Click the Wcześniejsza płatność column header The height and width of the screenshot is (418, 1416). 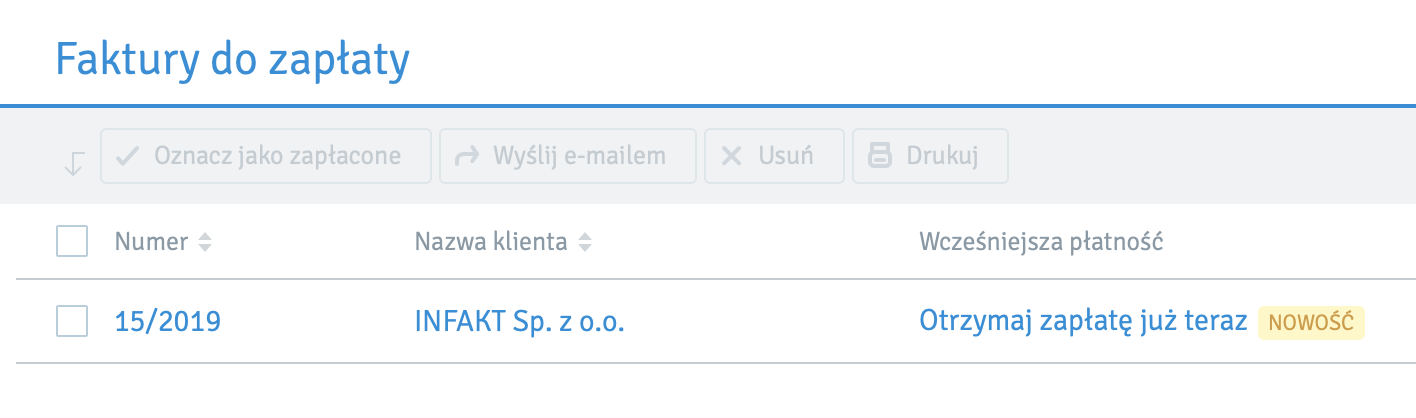1040,242
